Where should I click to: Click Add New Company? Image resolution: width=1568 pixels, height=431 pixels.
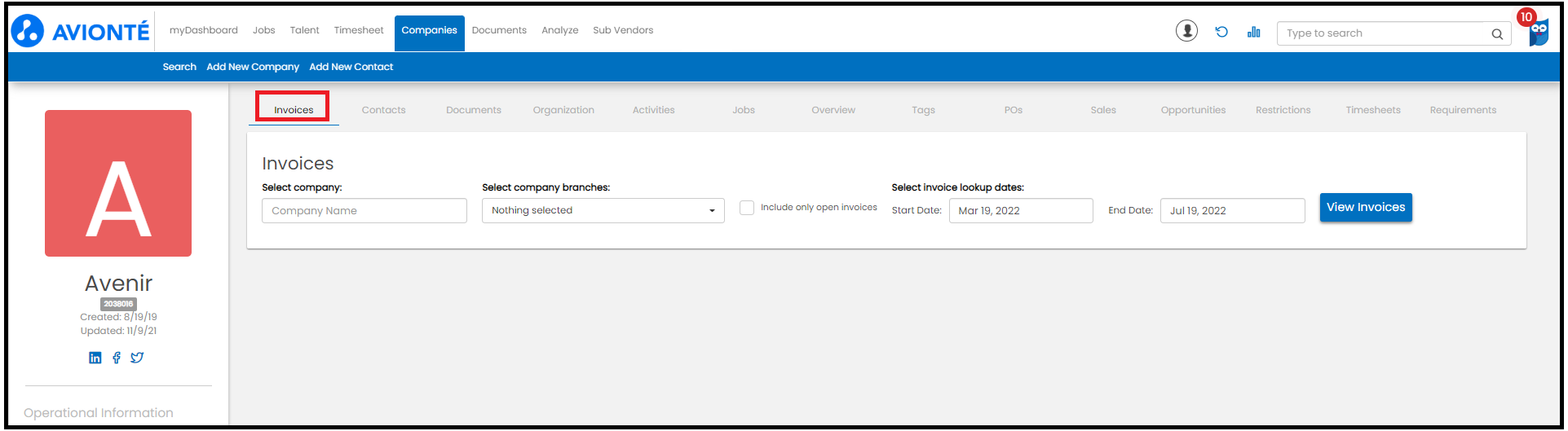pyautogui.click(x=253, y=67)
